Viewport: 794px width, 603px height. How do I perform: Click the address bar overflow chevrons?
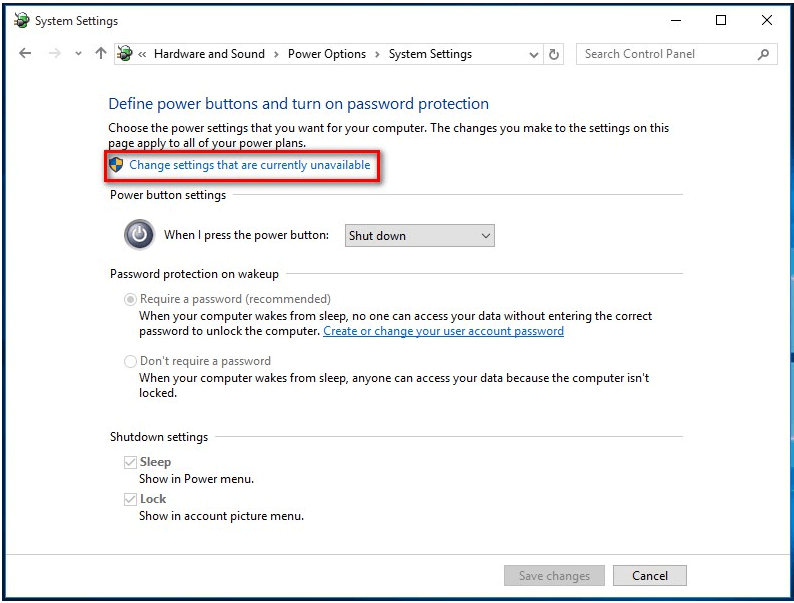point(142,54)
